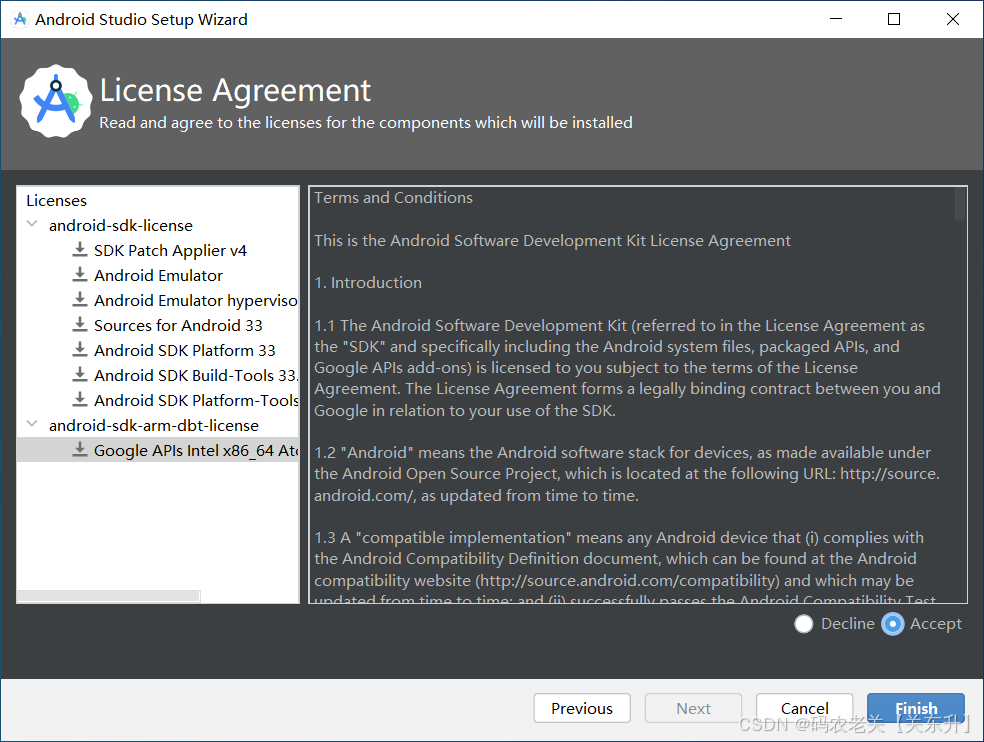Click download icon beside Android SDK Platform 33
Screen dimensions: 984x742
coord(80,350)
